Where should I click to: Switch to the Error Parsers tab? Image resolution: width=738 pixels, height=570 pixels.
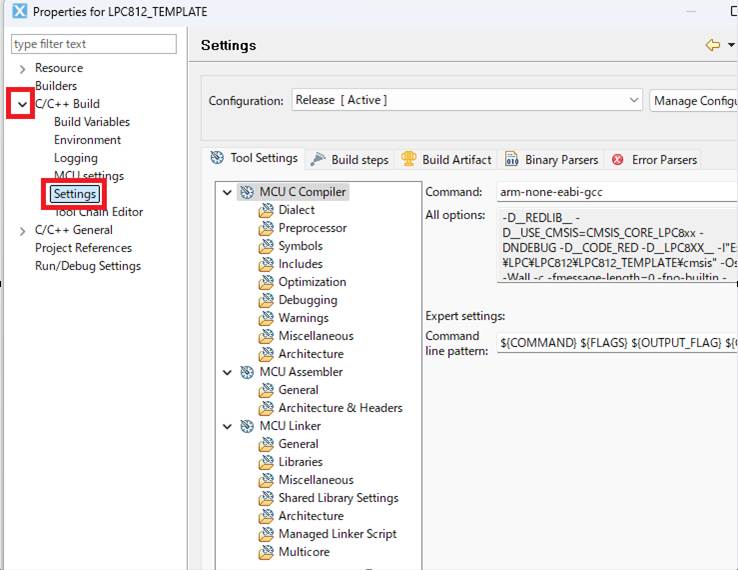click(655, 160)
